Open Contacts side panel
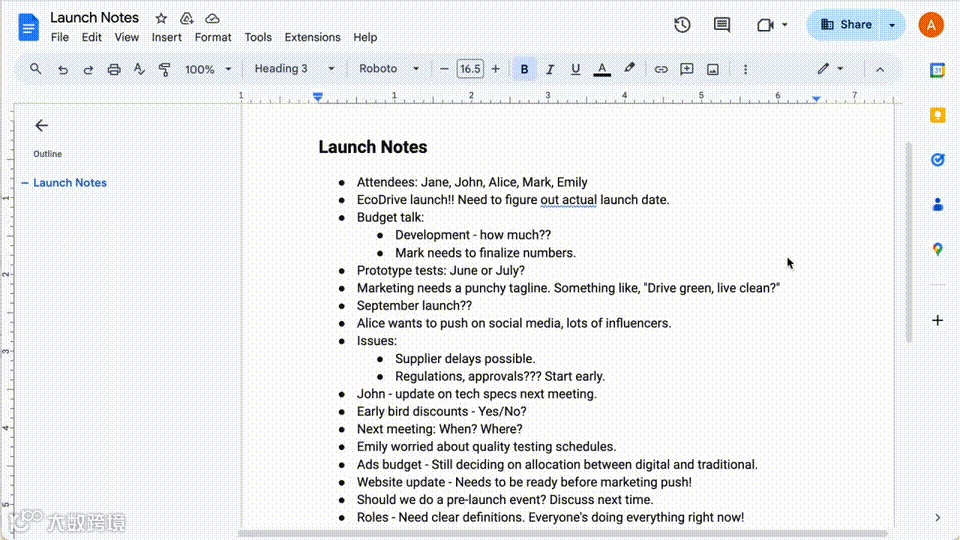This screenshot has width=960, height=540. pos(937,204)
